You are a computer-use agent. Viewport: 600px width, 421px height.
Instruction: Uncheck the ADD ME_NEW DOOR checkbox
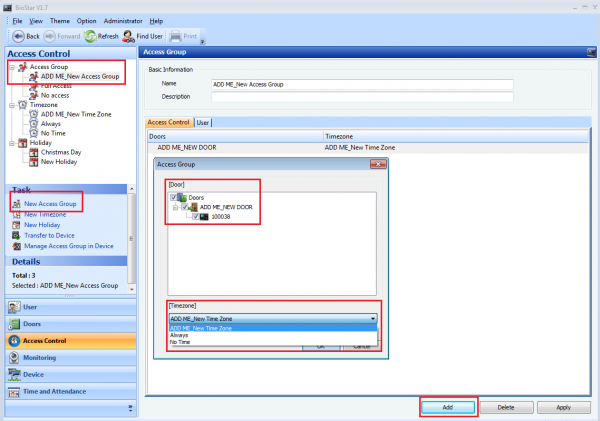tap(186, 206)
